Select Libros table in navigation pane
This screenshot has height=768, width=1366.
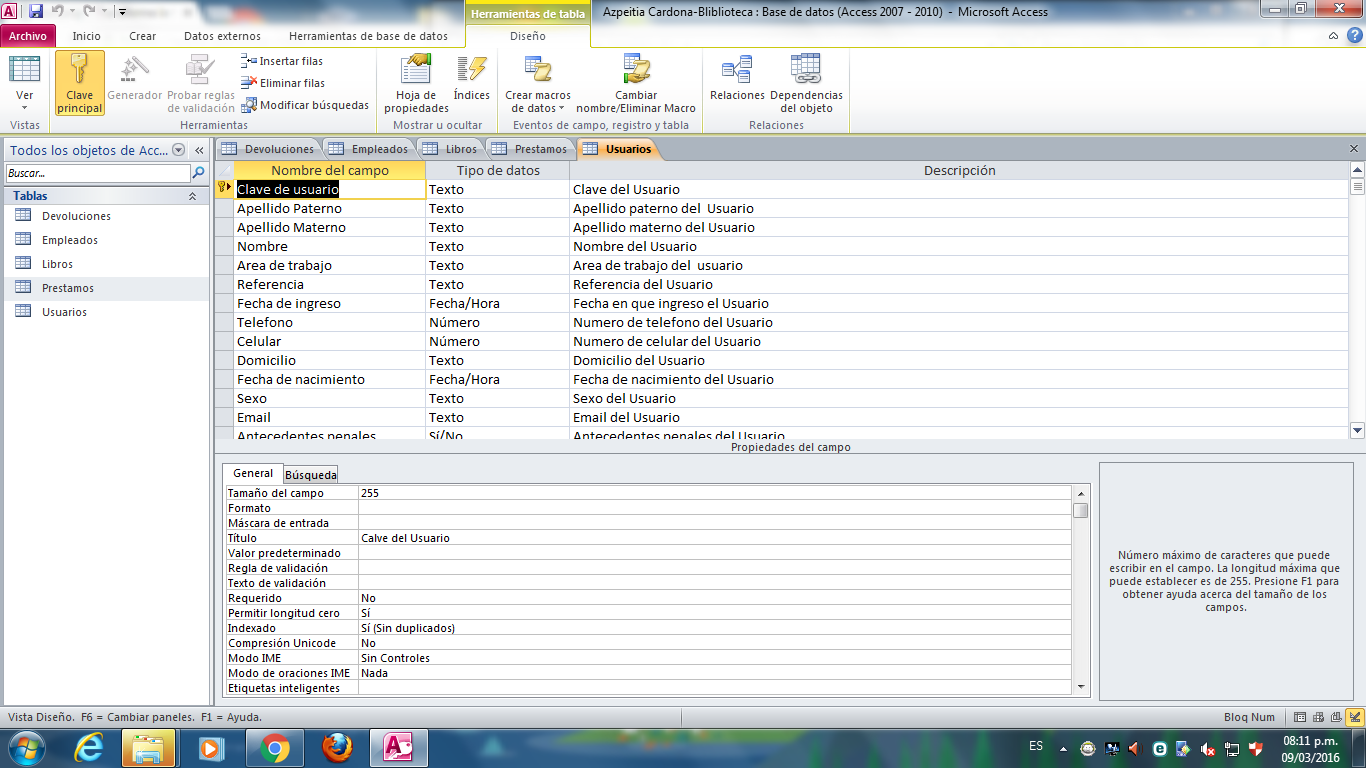57,264
